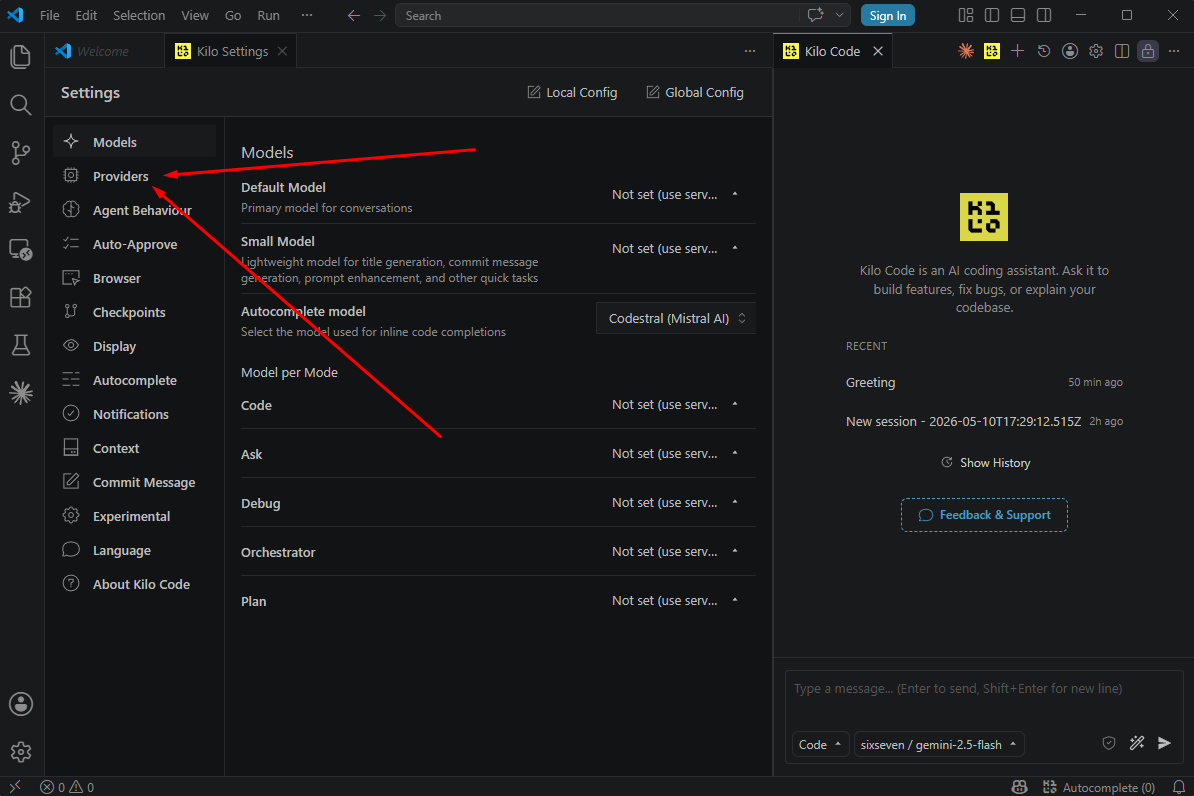
Task: Click Feedback & Support button
Action: point(985,515)
